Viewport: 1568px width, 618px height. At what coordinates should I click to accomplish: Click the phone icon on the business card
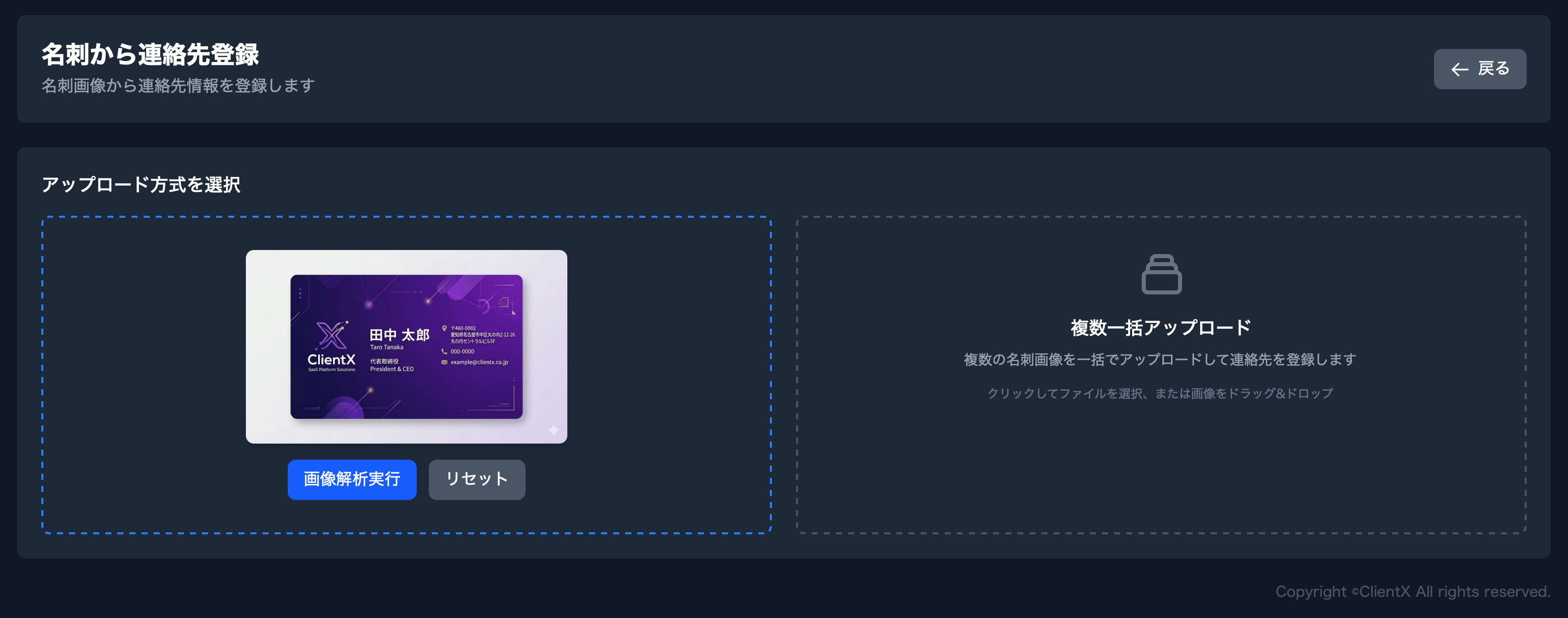[444, 351]
